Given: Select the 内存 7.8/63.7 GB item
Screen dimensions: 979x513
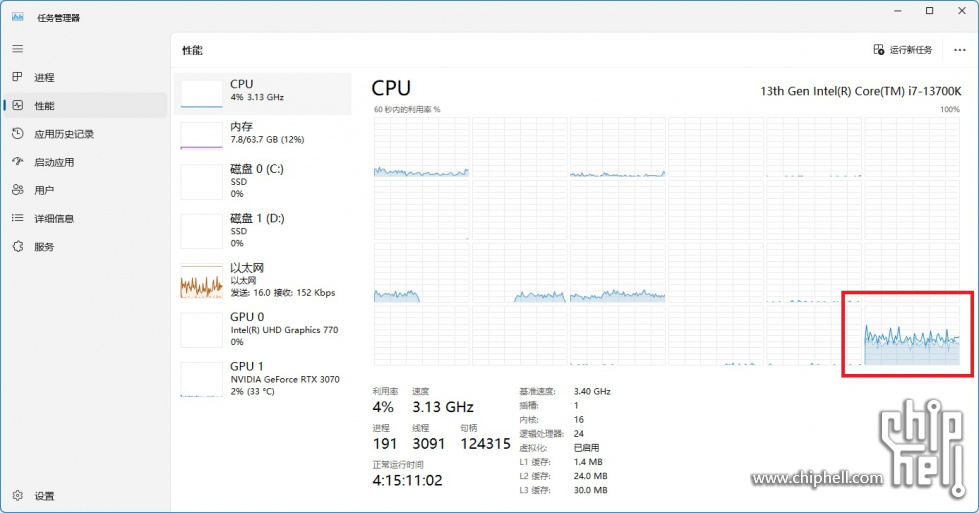Looking at the screenshot, I should tap(263, 135).
